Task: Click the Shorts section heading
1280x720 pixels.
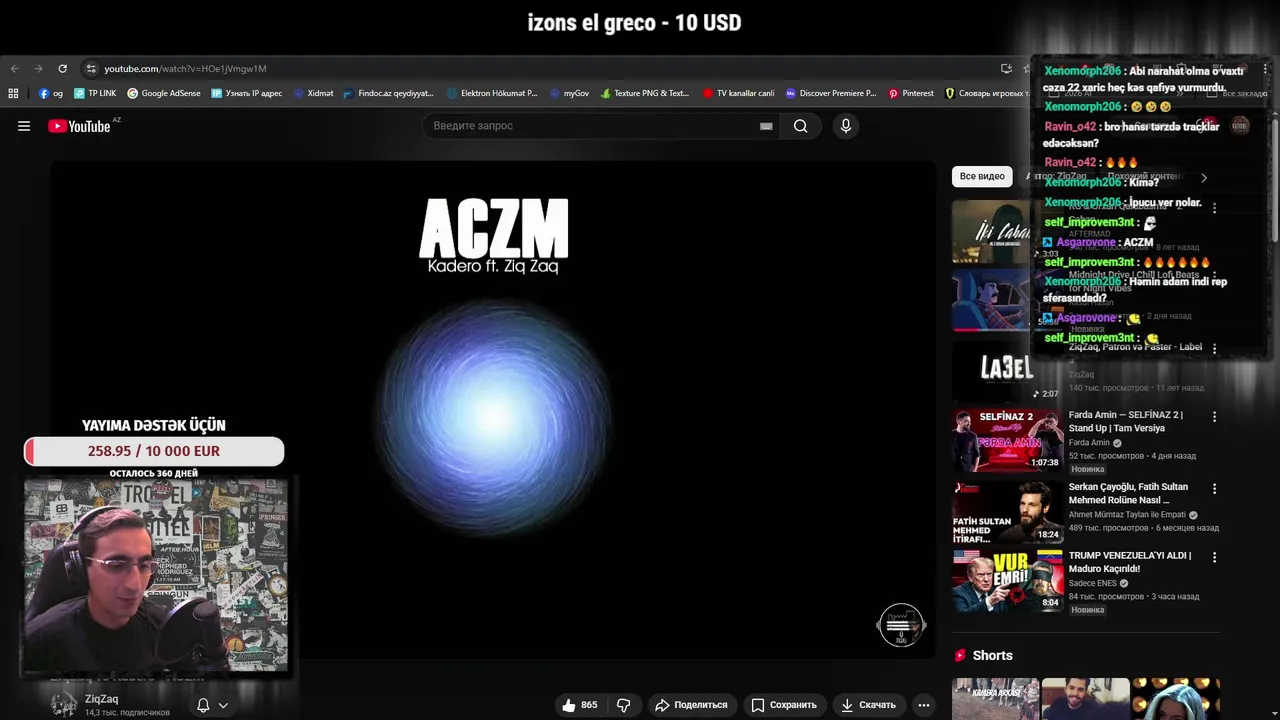Action: click(x=992, y=655)
